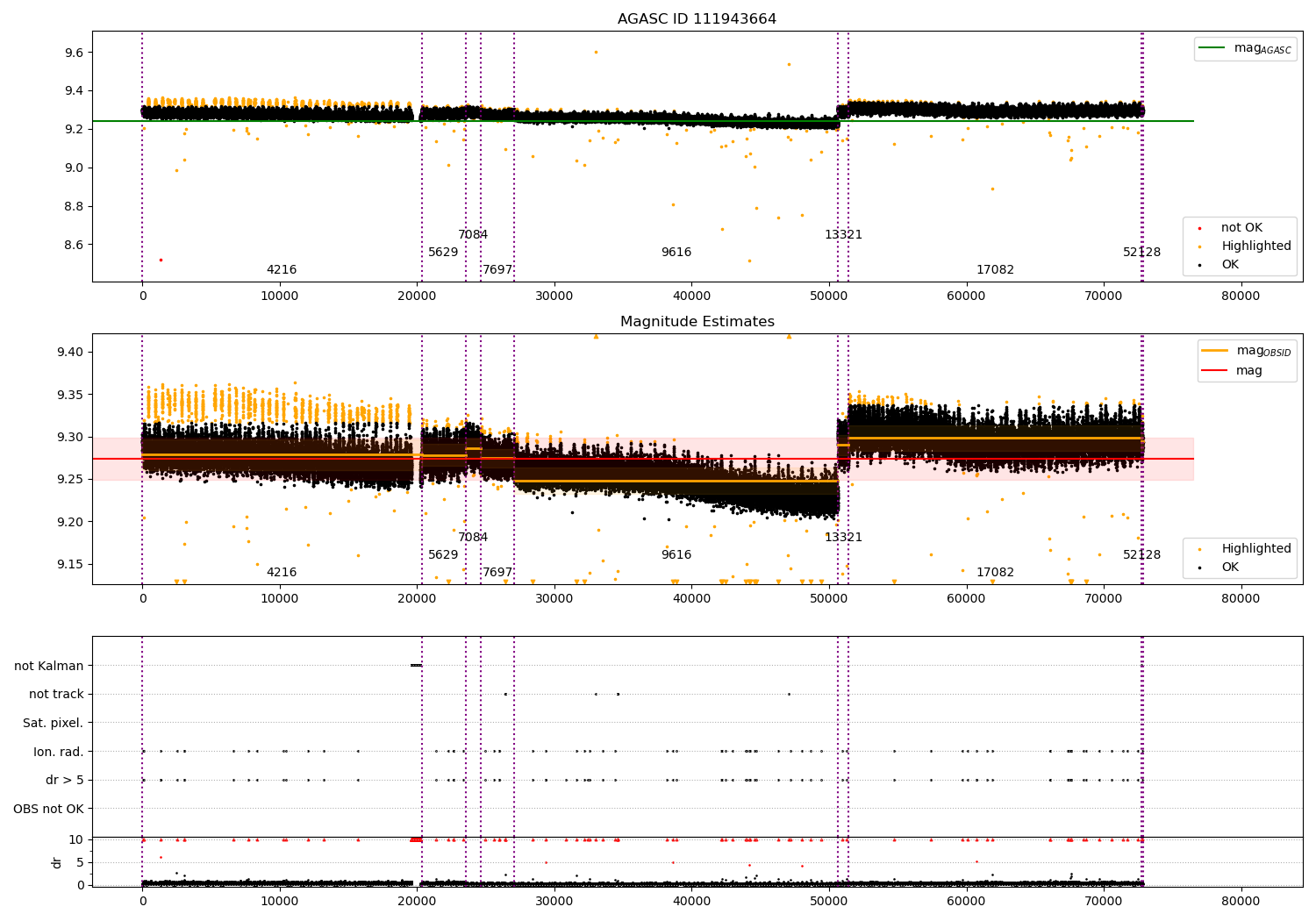Click the 'dr > 5' row label
The image size is (1316, 921).
tap(65, 781)
